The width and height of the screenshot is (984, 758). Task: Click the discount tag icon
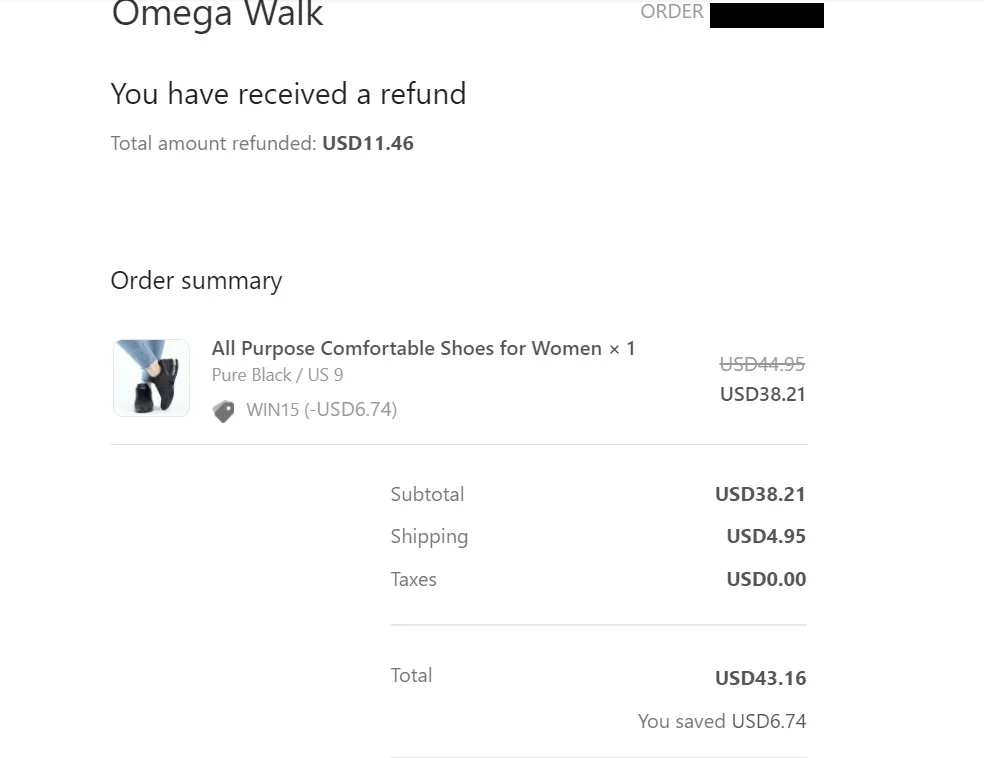tap(223, 411)
